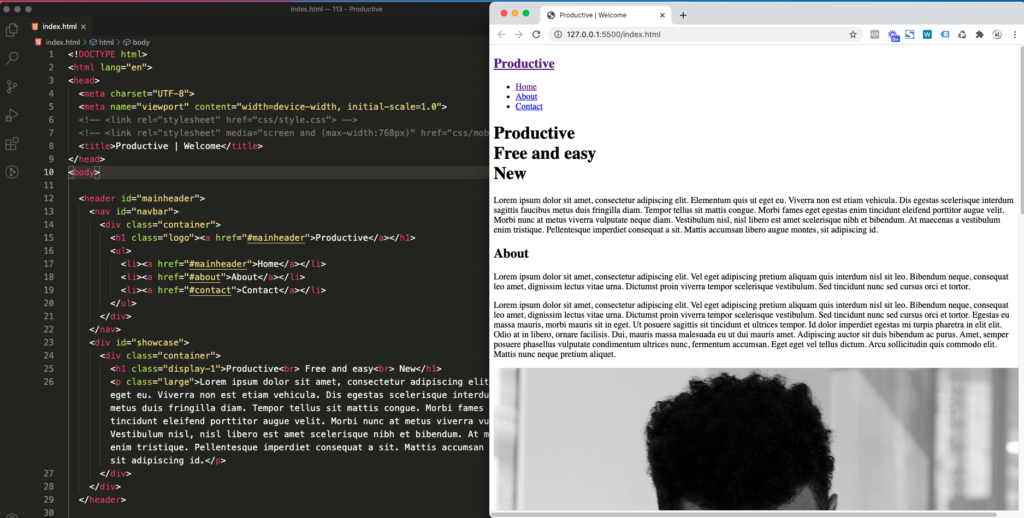The width and height of the screenshot is (1024, 518).
Task: Click the vertical scrollbar in Chrome
Action: click(x=1021, y=131)
